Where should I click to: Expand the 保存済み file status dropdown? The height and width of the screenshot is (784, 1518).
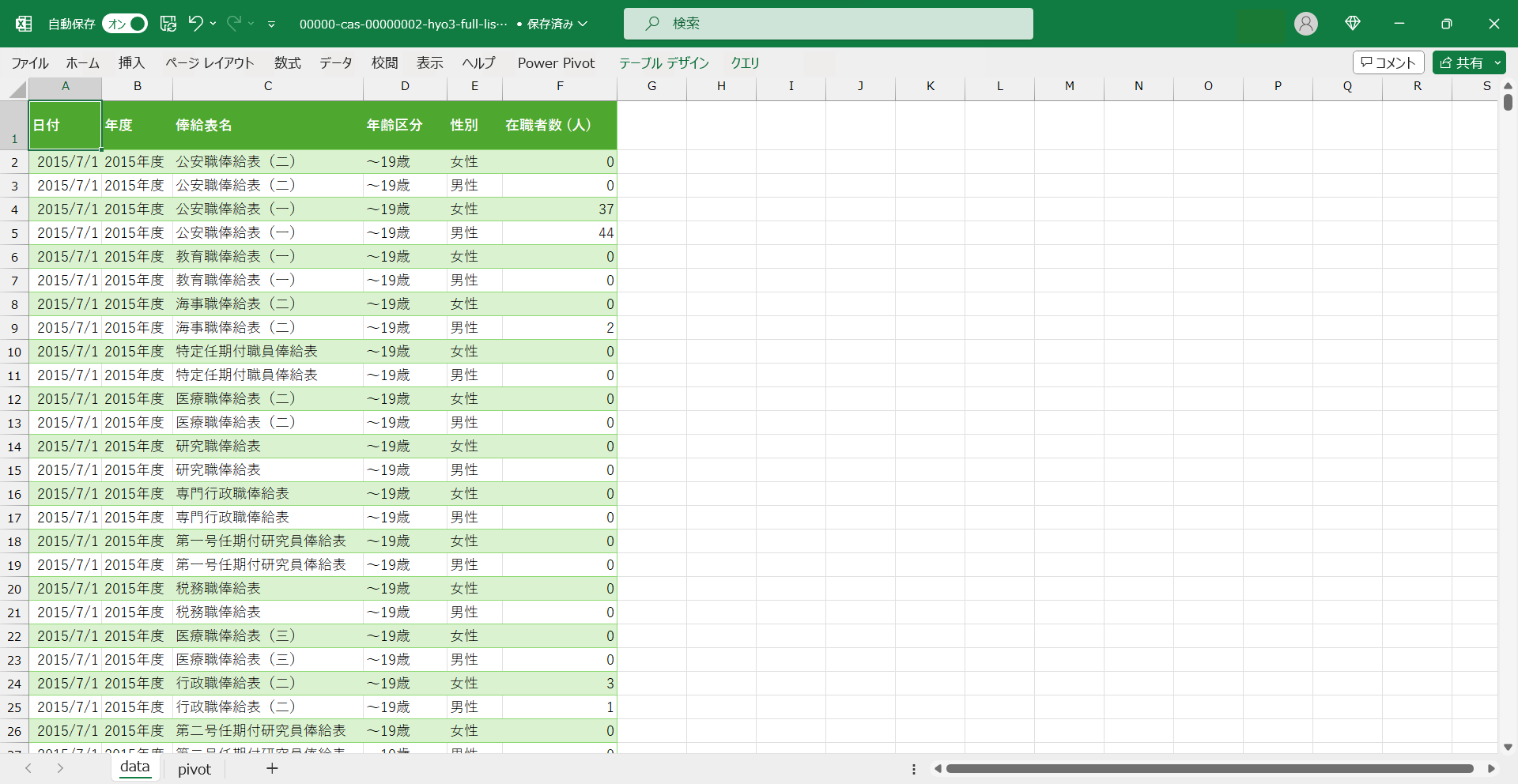[583, 24]
